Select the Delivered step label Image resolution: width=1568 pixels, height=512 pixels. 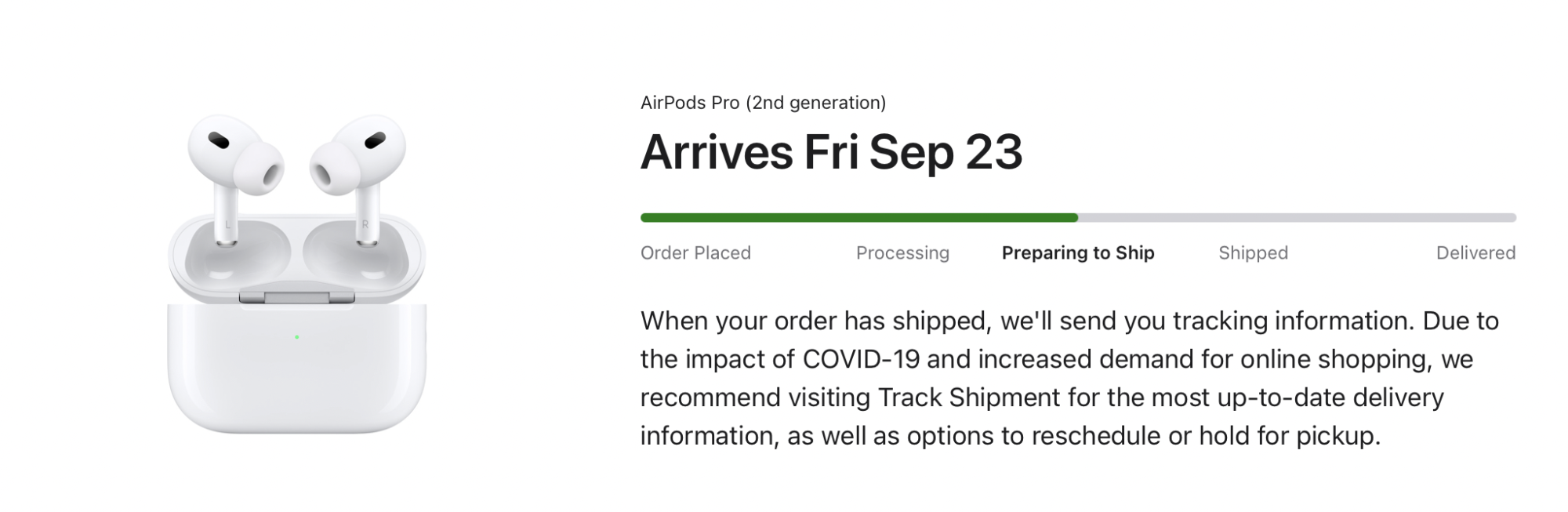(1475, 253)
